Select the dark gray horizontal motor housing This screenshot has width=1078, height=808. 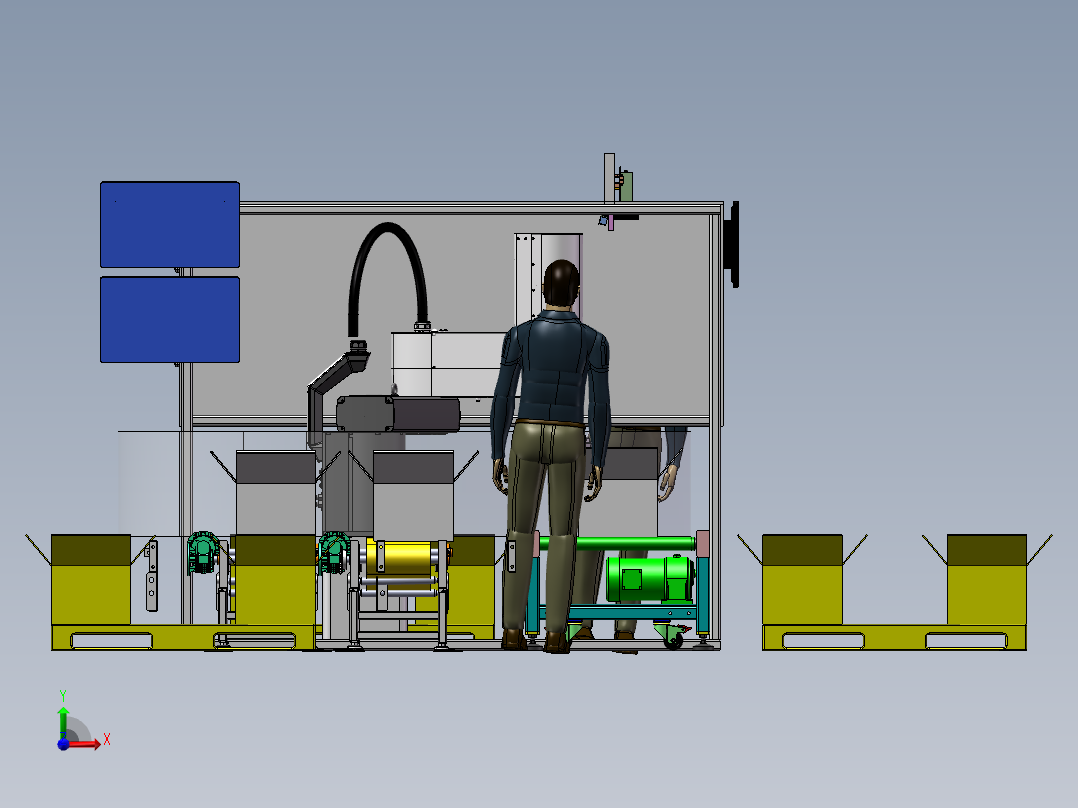point(398,415)
